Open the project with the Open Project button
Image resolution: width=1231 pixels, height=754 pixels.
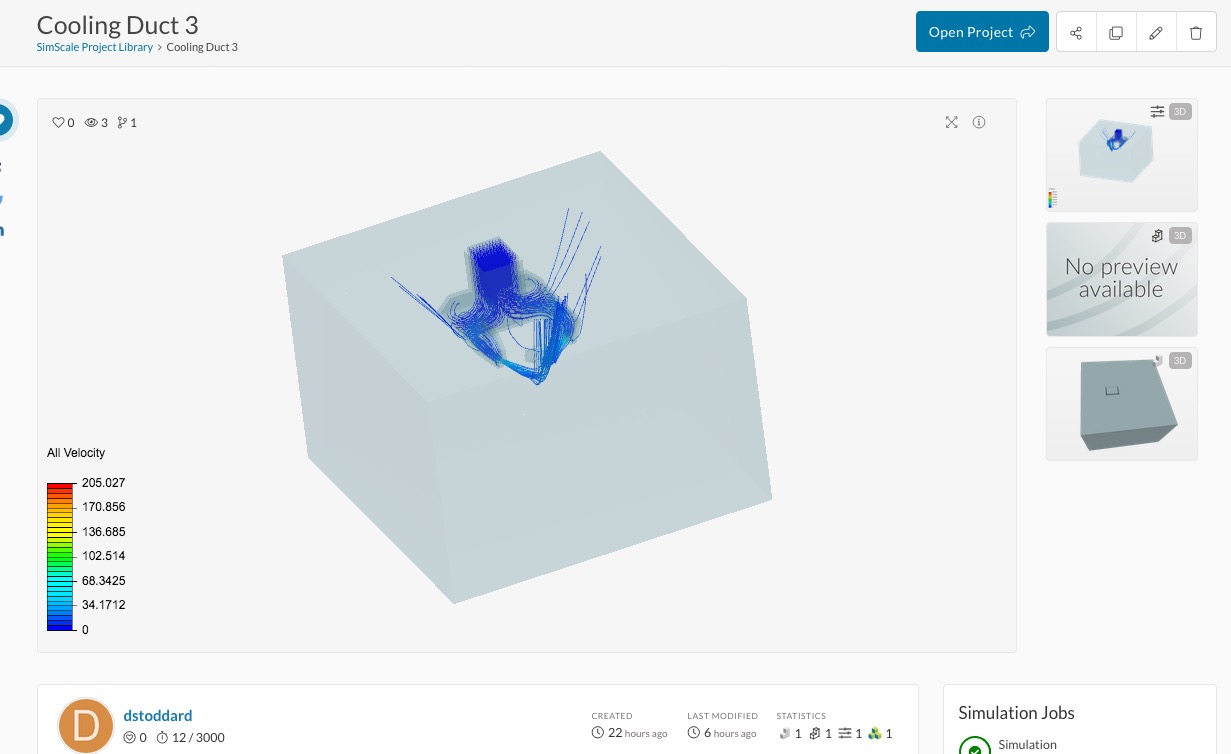pyautogui.click(x=981, y=31)
